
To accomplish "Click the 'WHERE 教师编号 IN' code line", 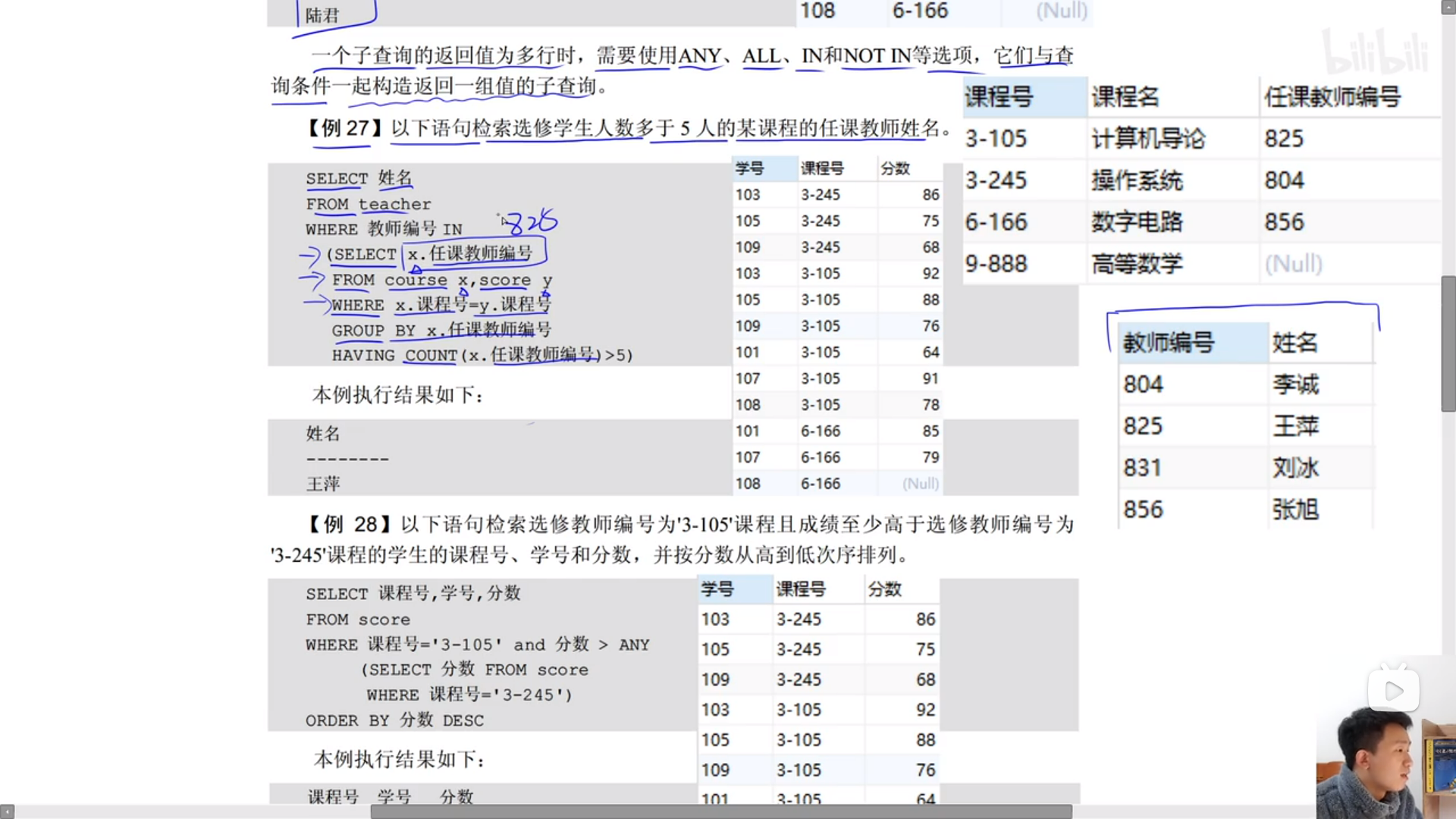I will pyautogui.click(x=384, y=229).
